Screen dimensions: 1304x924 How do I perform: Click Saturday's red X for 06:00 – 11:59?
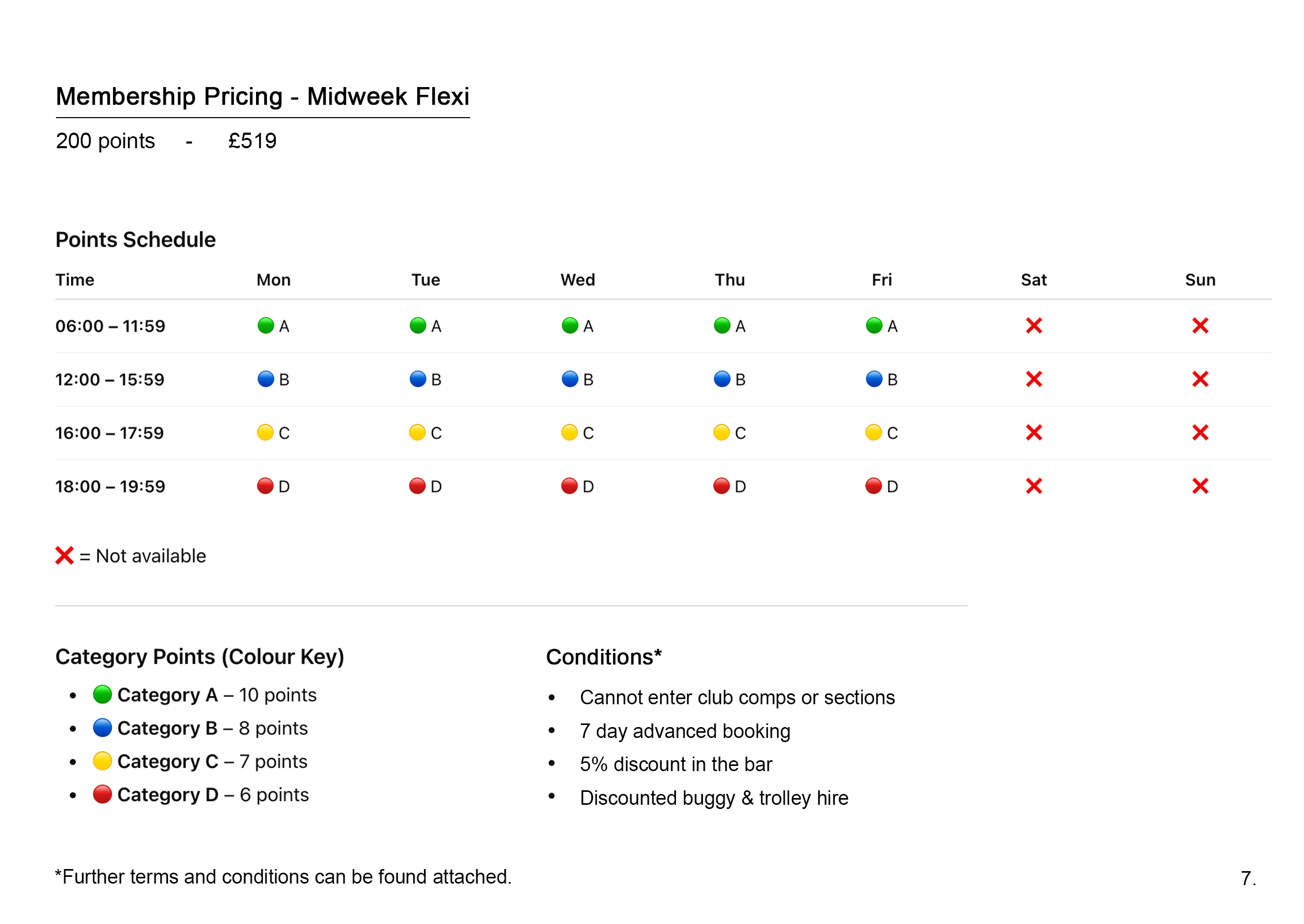coord(1034,325)
